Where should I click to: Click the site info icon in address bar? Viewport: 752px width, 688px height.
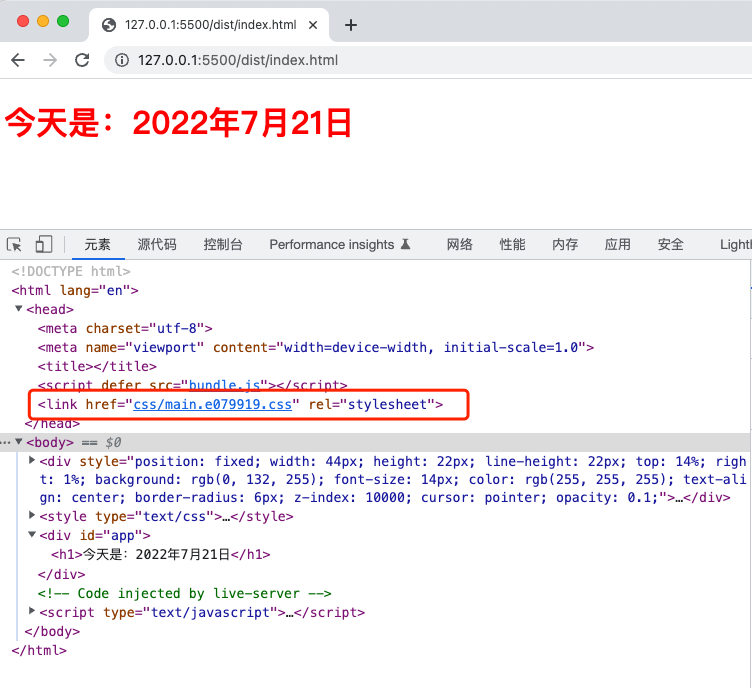pos(122,60)
